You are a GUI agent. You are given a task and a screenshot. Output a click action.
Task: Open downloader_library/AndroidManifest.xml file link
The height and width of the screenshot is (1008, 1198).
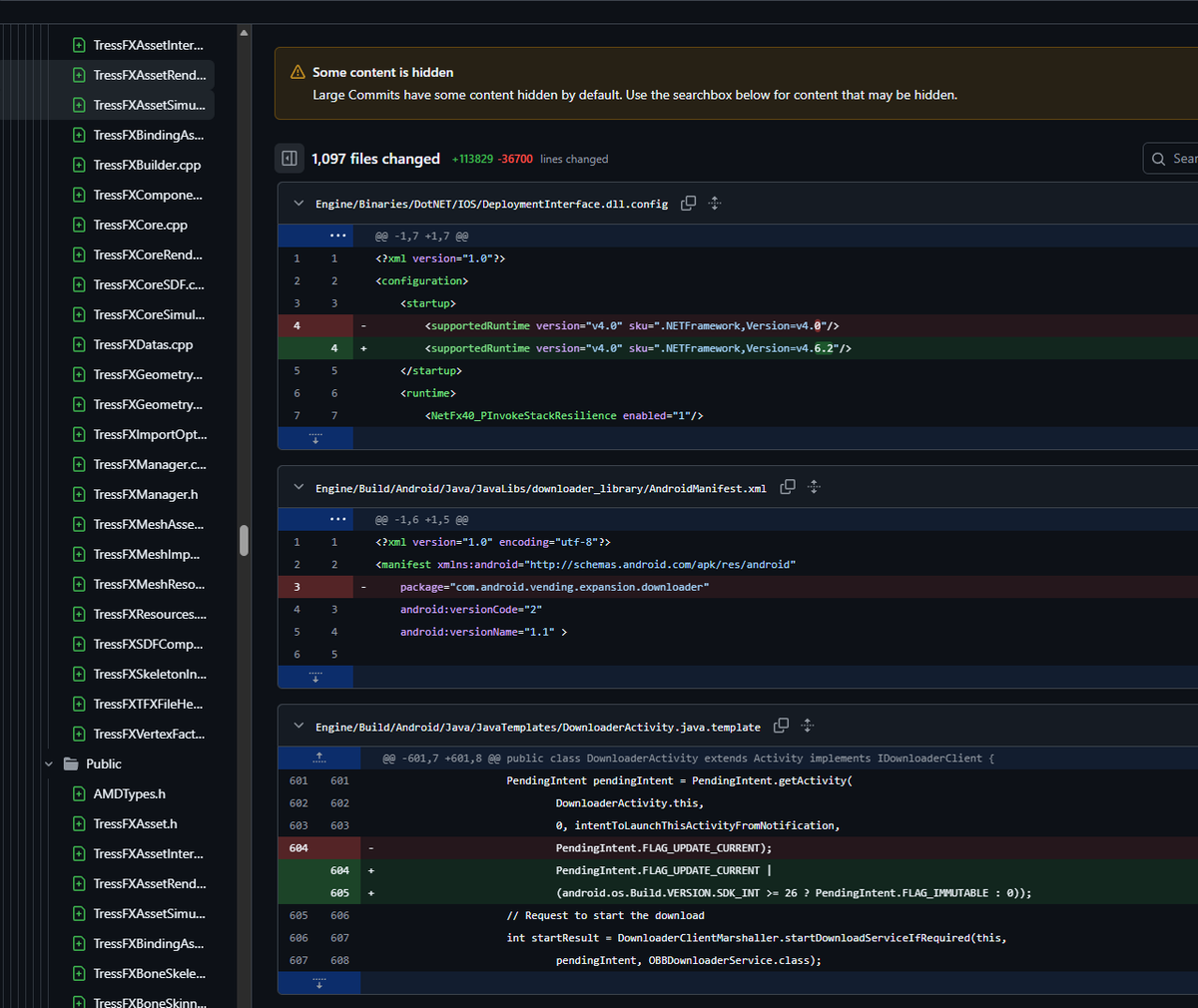[541, 488]
